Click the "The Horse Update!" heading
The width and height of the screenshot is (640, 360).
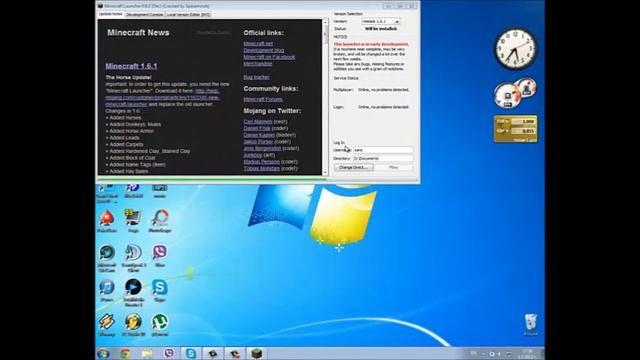point(128,78)
